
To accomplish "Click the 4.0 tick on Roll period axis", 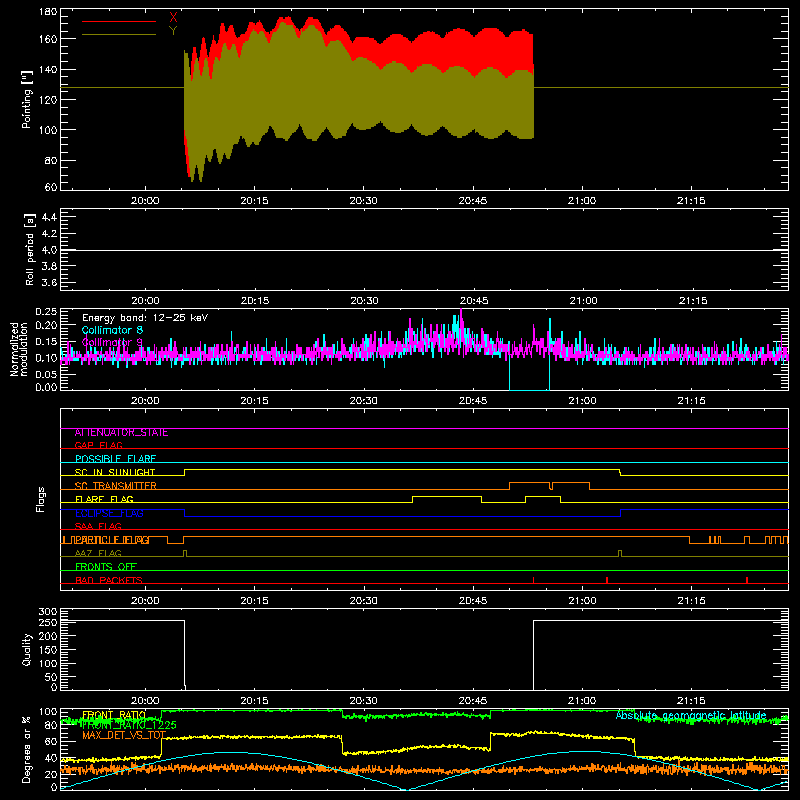I will point(49,250).
